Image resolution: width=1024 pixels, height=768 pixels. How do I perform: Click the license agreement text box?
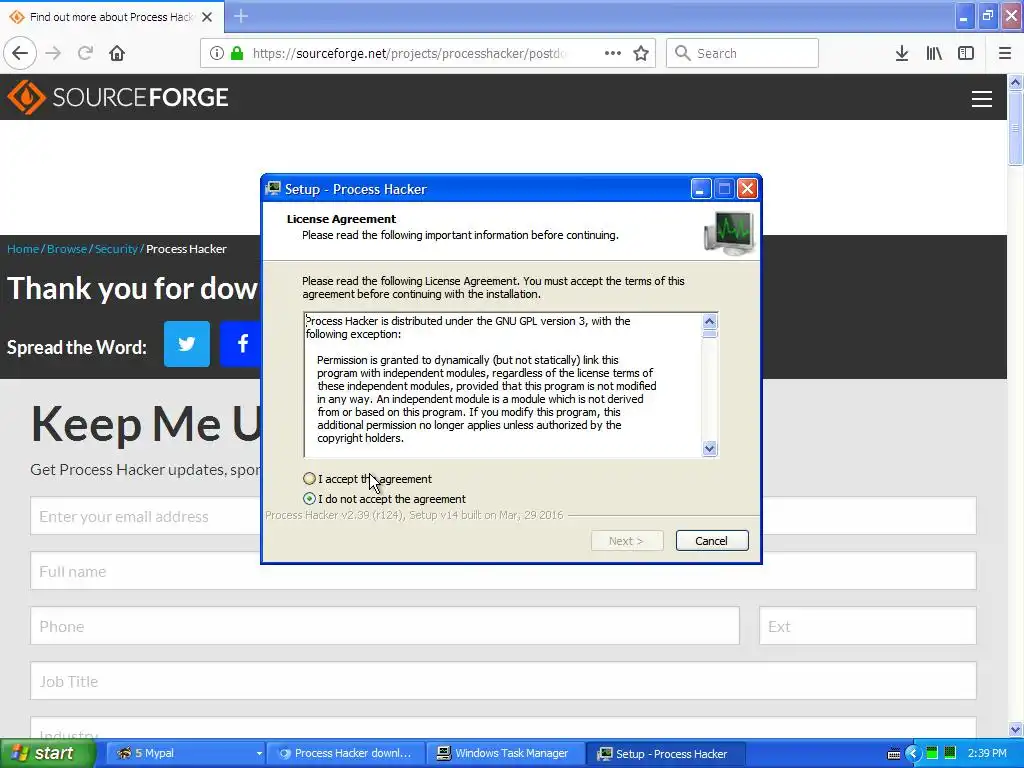(503, 385)
